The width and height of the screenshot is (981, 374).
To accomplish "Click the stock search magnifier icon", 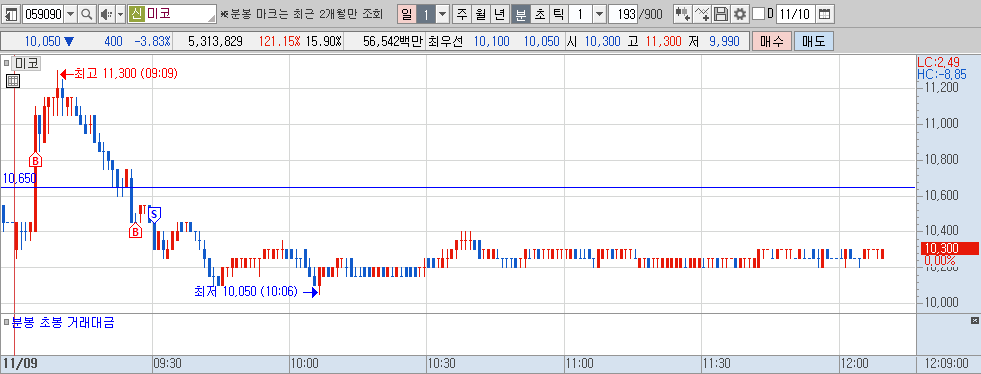I will (88, 14).
